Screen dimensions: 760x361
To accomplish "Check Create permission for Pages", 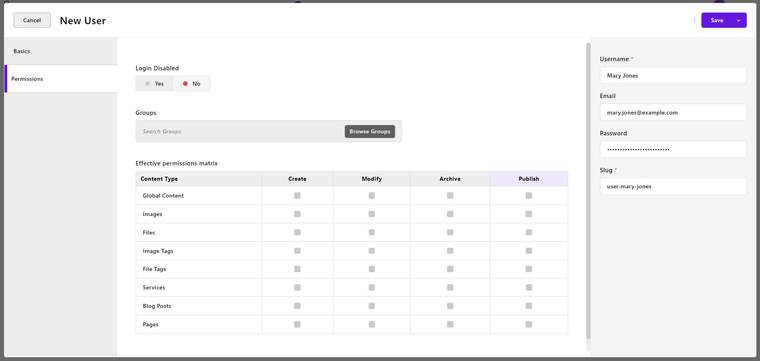I will click(297, 324).
